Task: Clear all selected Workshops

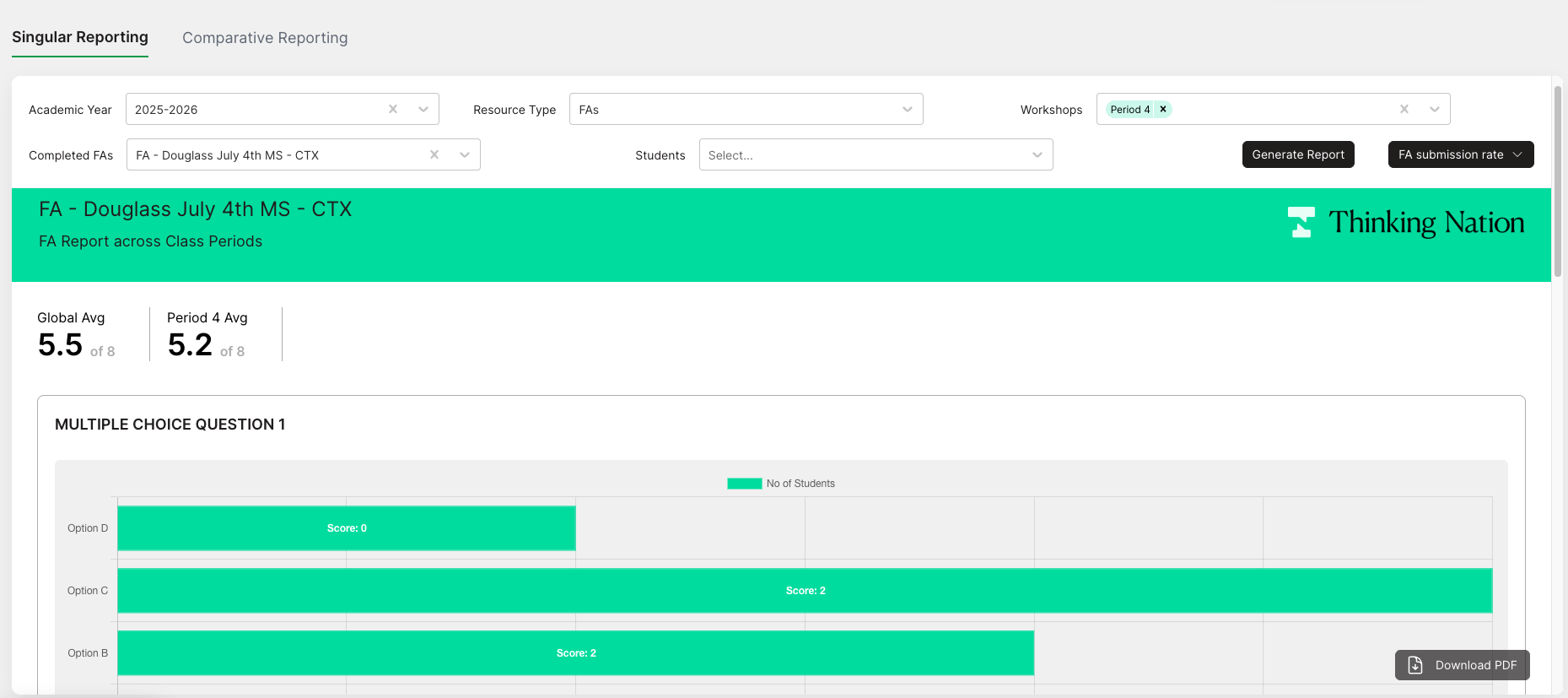Action: click(1404, 109)
